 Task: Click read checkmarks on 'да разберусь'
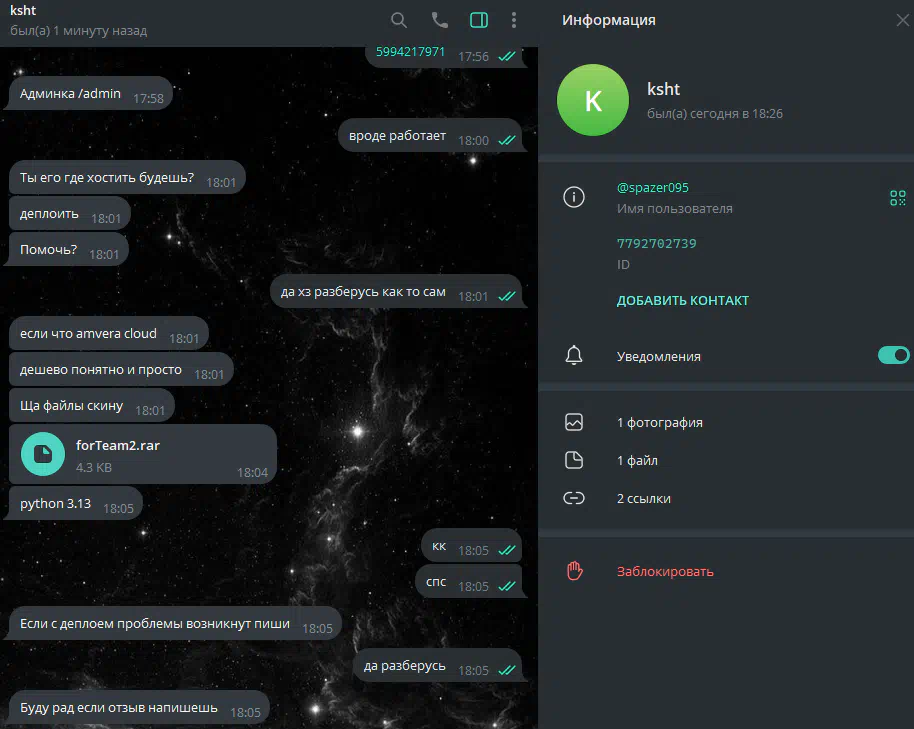point(507,670)
